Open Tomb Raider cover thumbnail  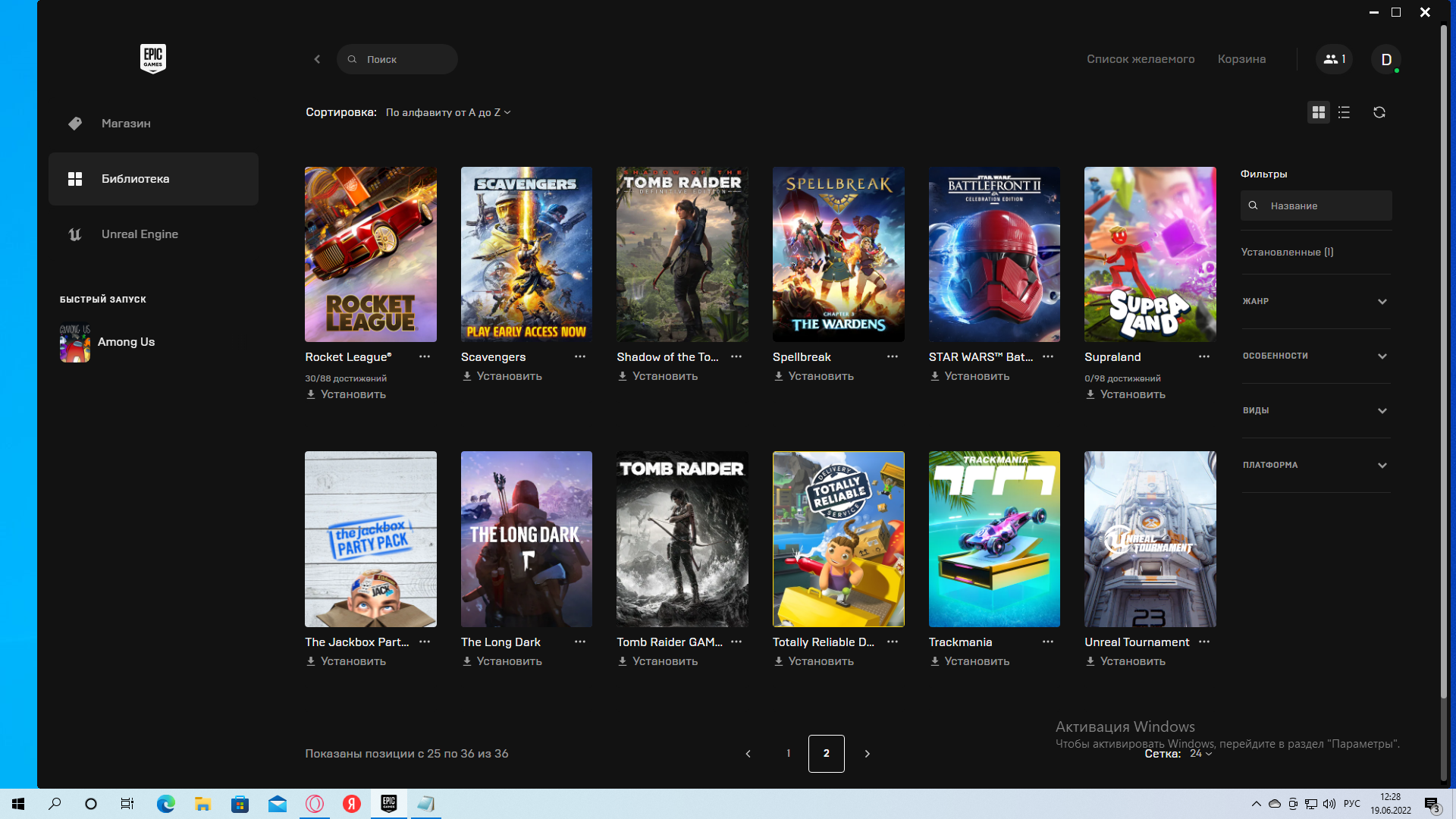[682, 539]
